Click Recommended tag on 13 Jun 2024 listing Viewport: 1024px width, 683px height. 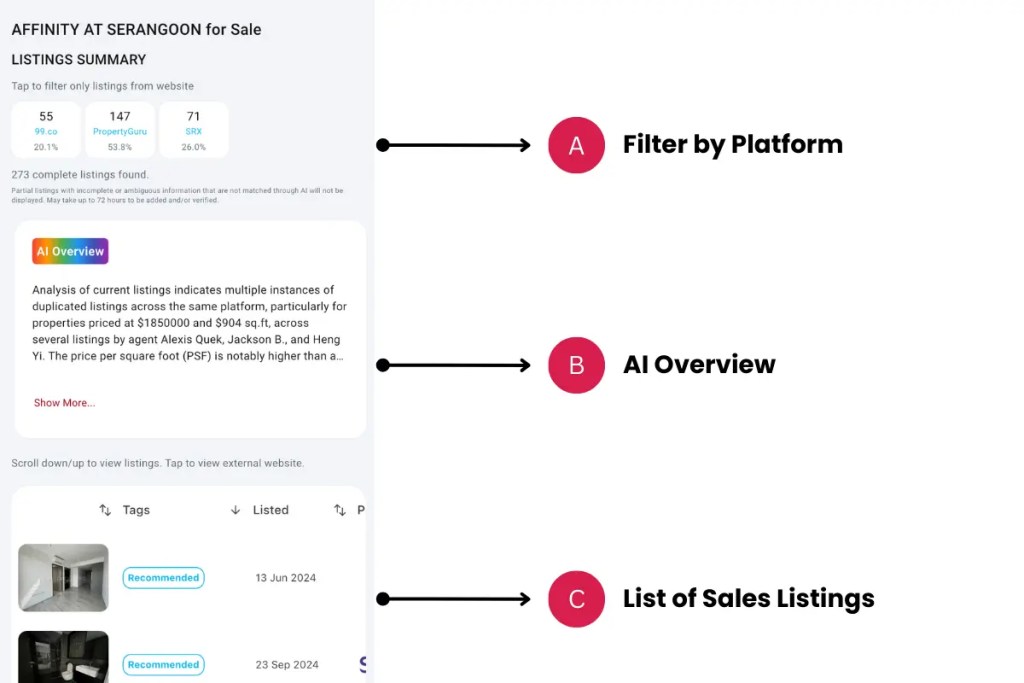[x=163, y=577]
